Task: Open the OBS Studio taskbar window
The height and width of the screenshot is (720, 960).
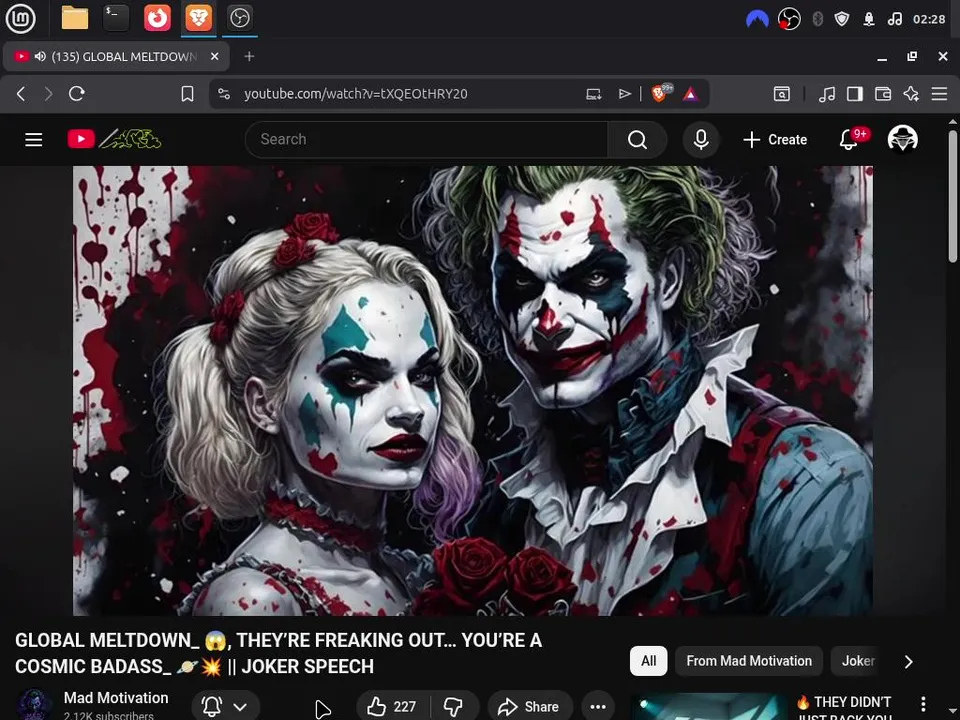Action: click(x=239, y=18)
